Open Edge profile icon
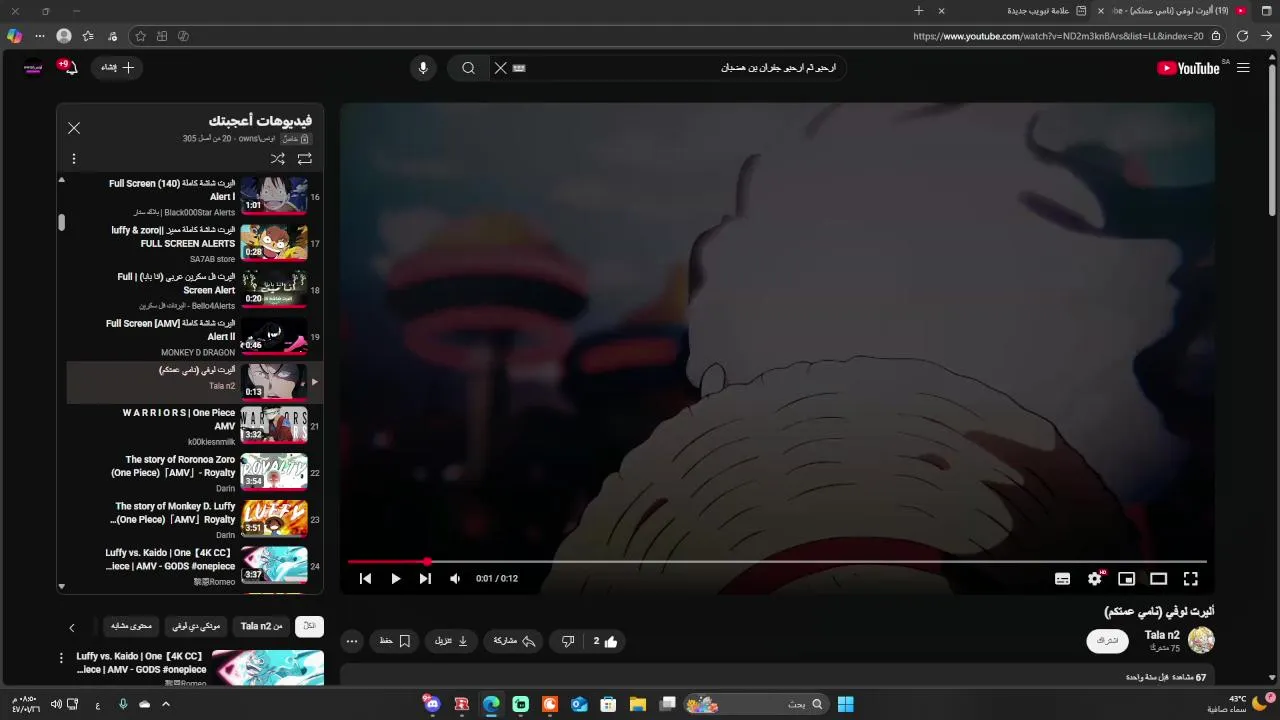 64,36
